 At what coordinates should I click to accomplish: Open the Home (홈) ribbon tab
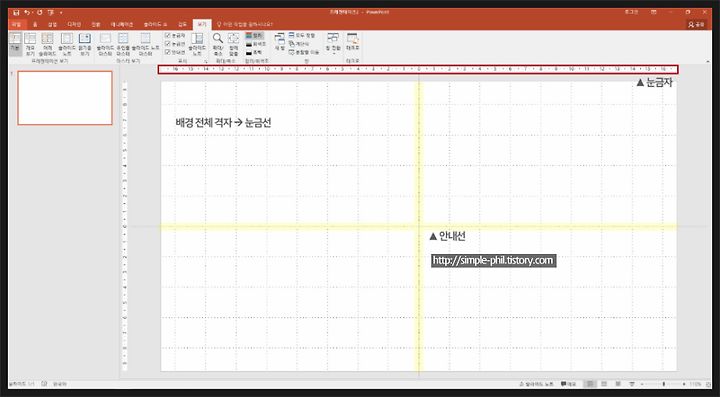pos(35,24)
